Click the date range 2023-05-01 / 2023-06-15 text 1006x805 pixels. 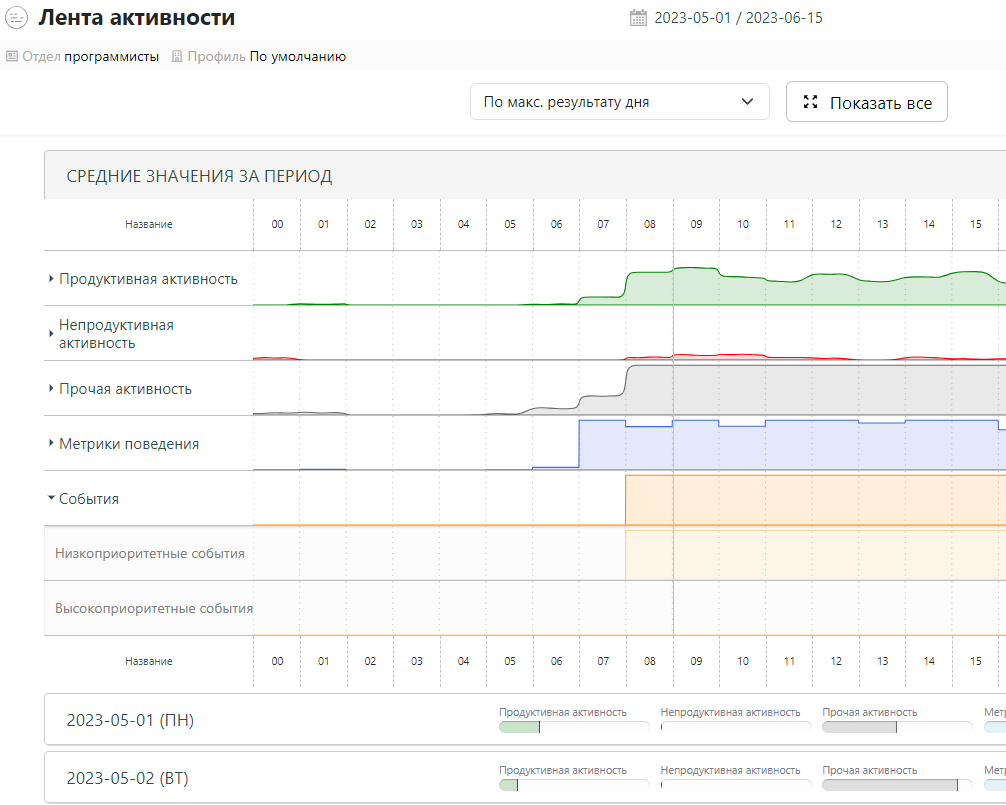(x=738, y=18)
